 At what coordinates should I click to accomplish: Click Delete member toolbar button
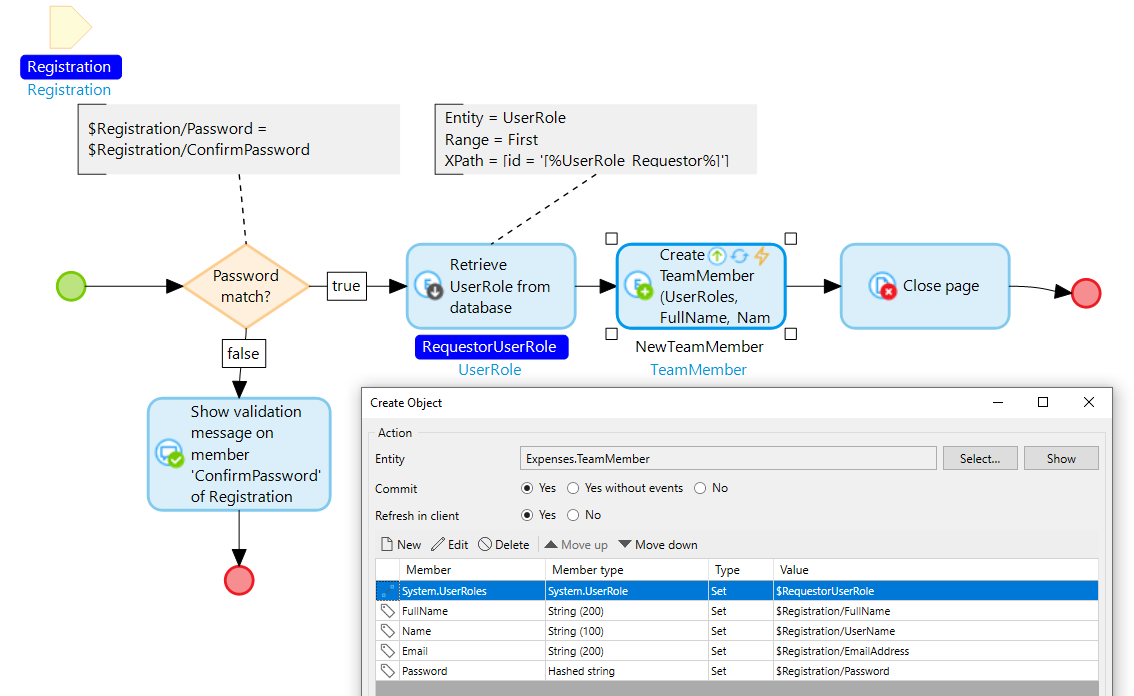pyautogui.click(x=504, y=545)
